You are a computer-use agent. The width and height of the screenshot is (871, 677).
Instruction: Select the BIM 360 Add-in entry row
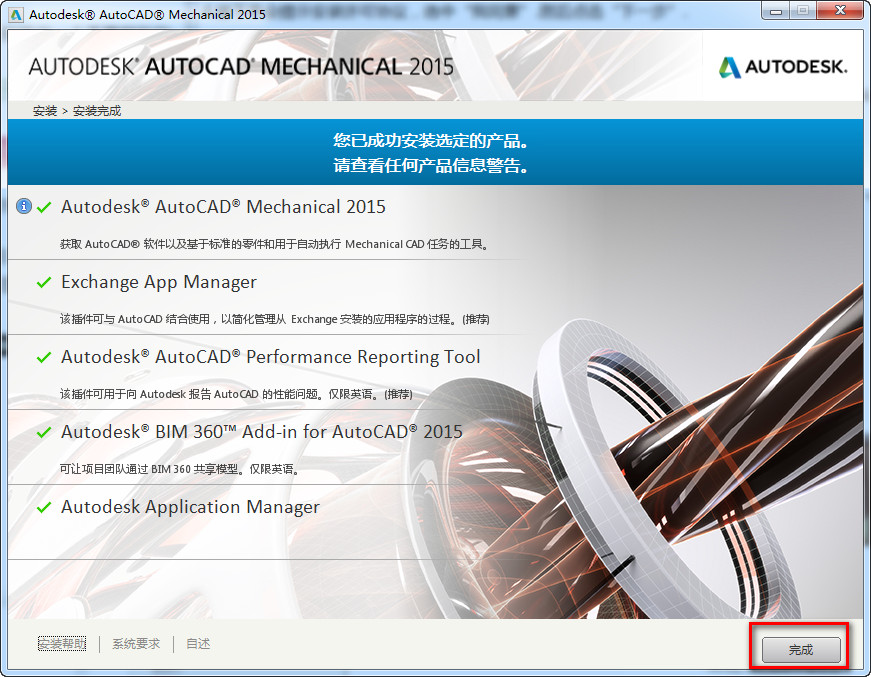pos(260,432)
